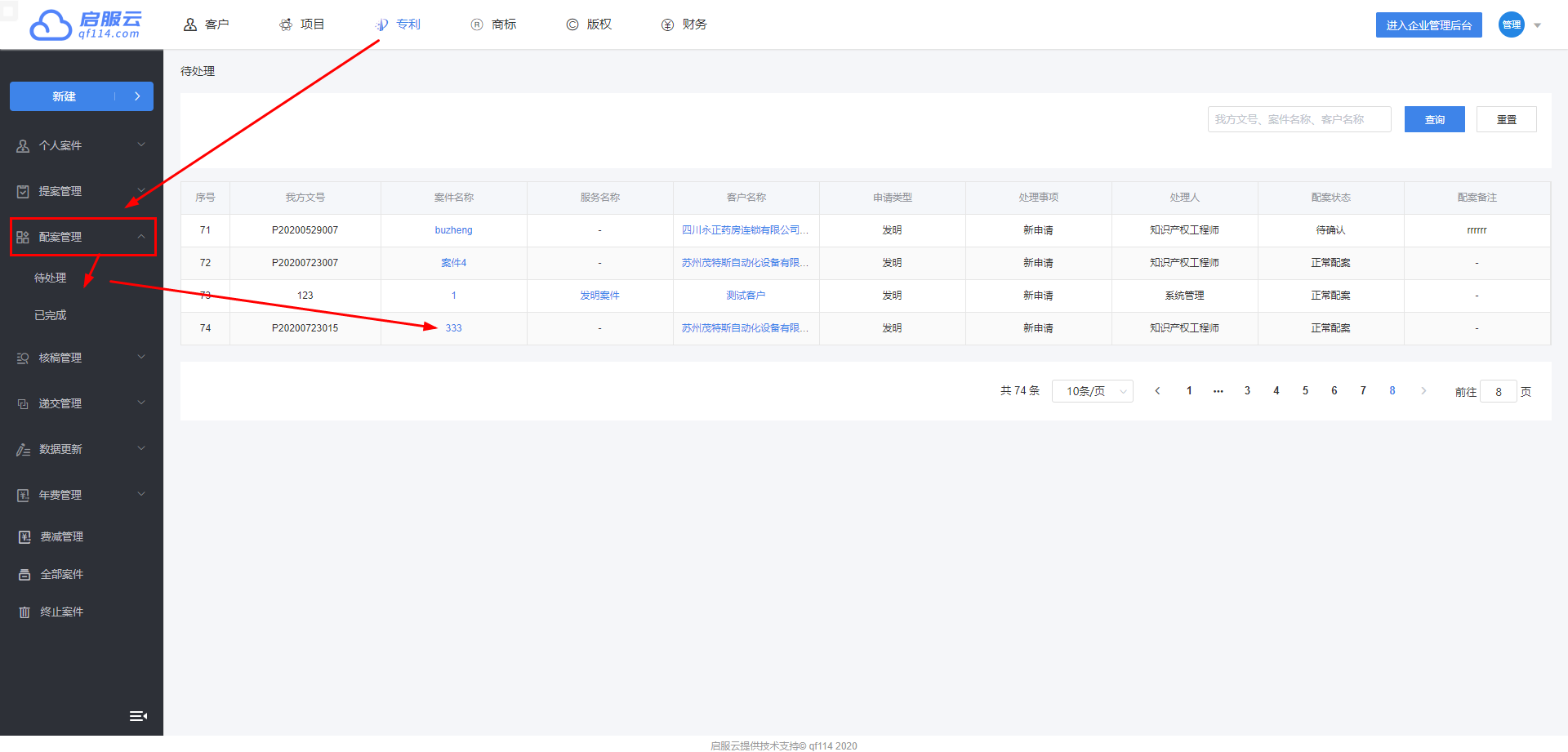1568x752 pixels.
Task: Expand the 提案管理 menu chevron
Action: 141,190
